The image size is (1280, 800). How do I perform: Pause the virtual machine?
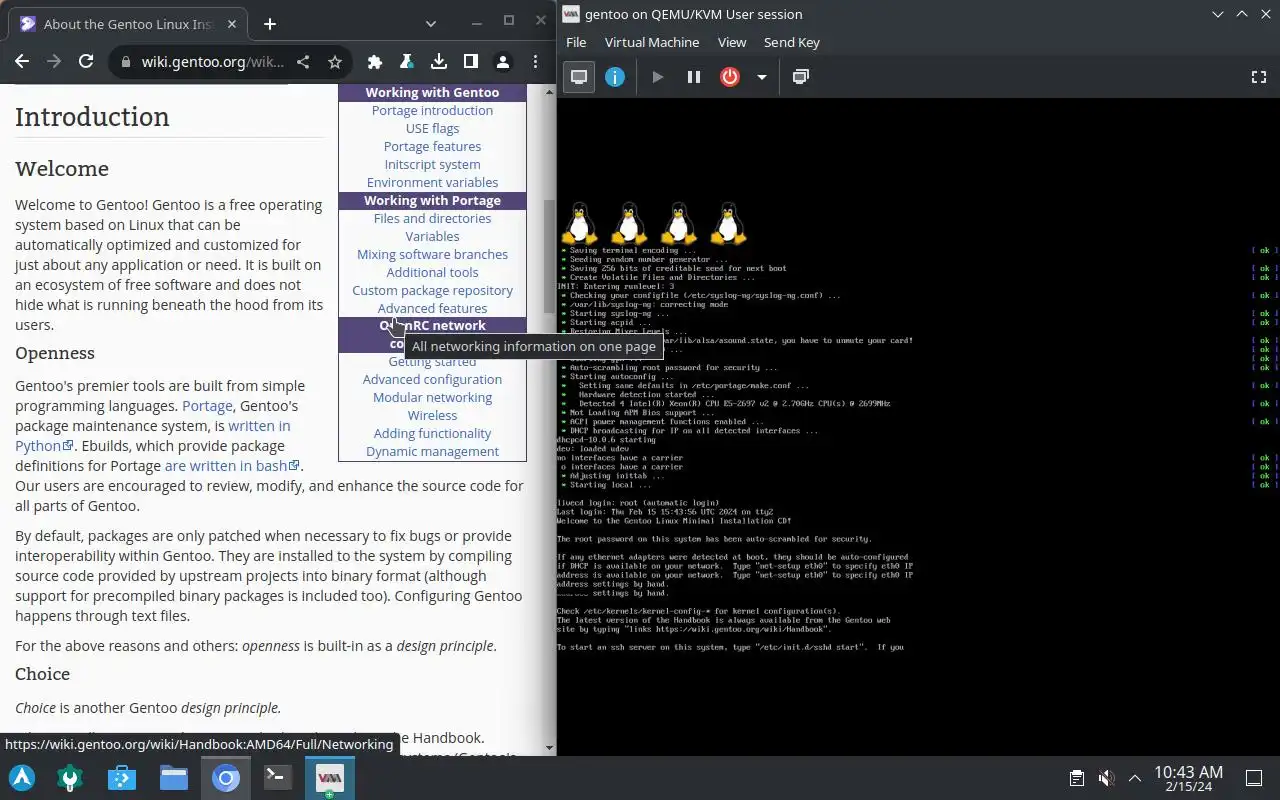(x=694, y=77)
